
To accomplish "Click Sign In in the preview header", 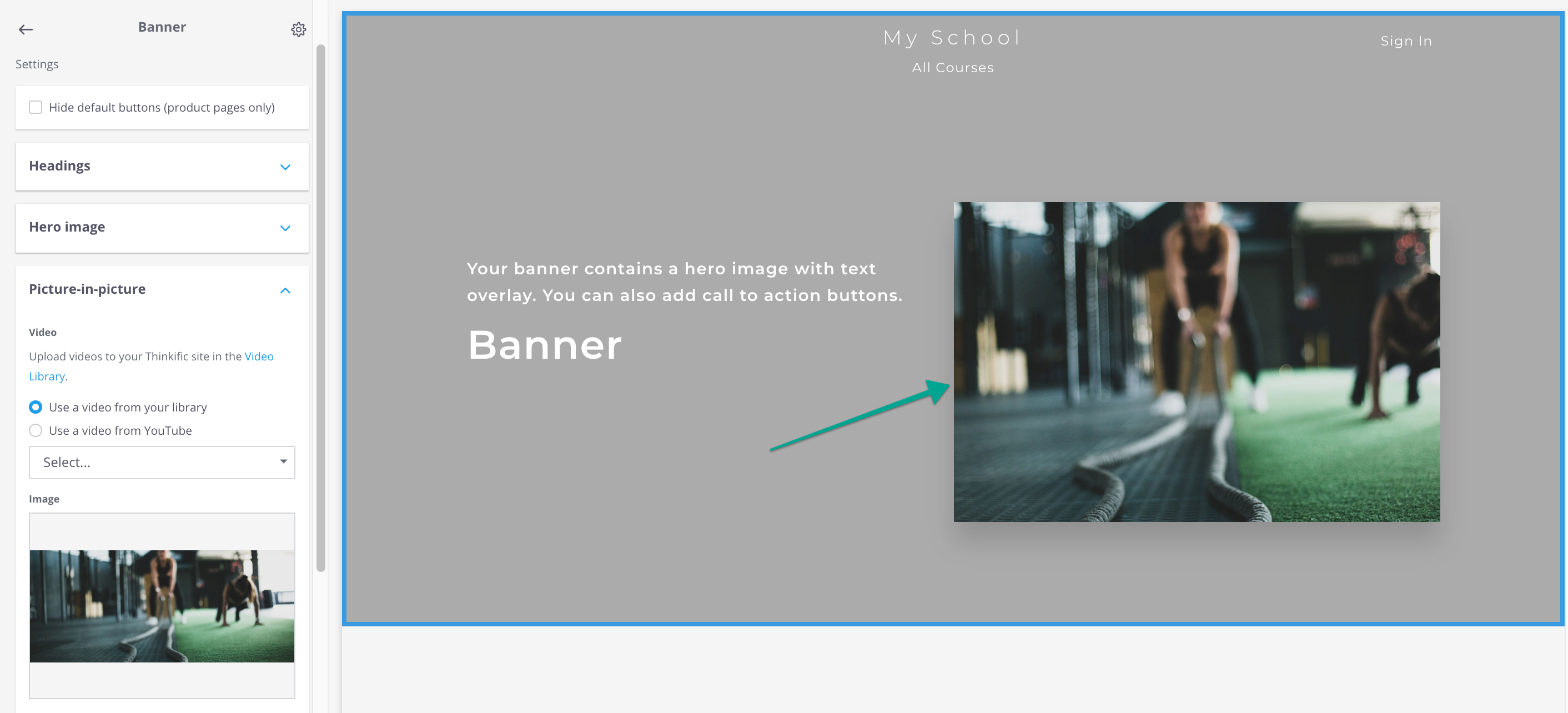I will [1406, 41].
